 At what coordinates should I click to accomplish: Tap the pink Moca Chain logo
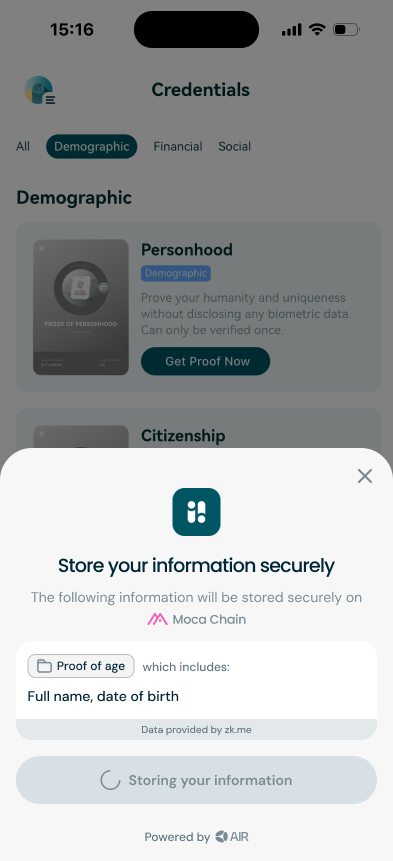coord(157,619)
